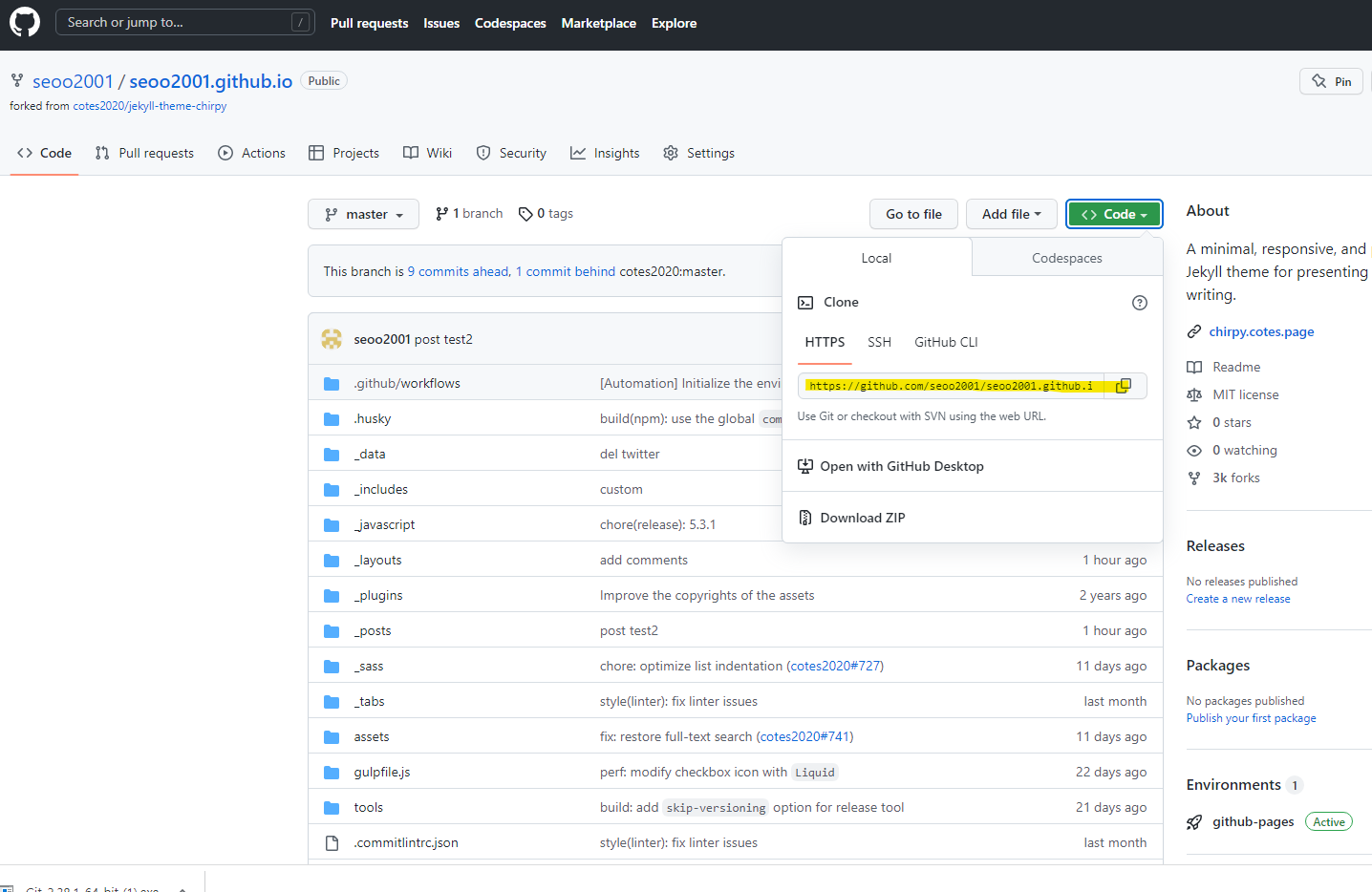Open the 1 branch link
This screenshot has height=892, width=1372.
468,214
